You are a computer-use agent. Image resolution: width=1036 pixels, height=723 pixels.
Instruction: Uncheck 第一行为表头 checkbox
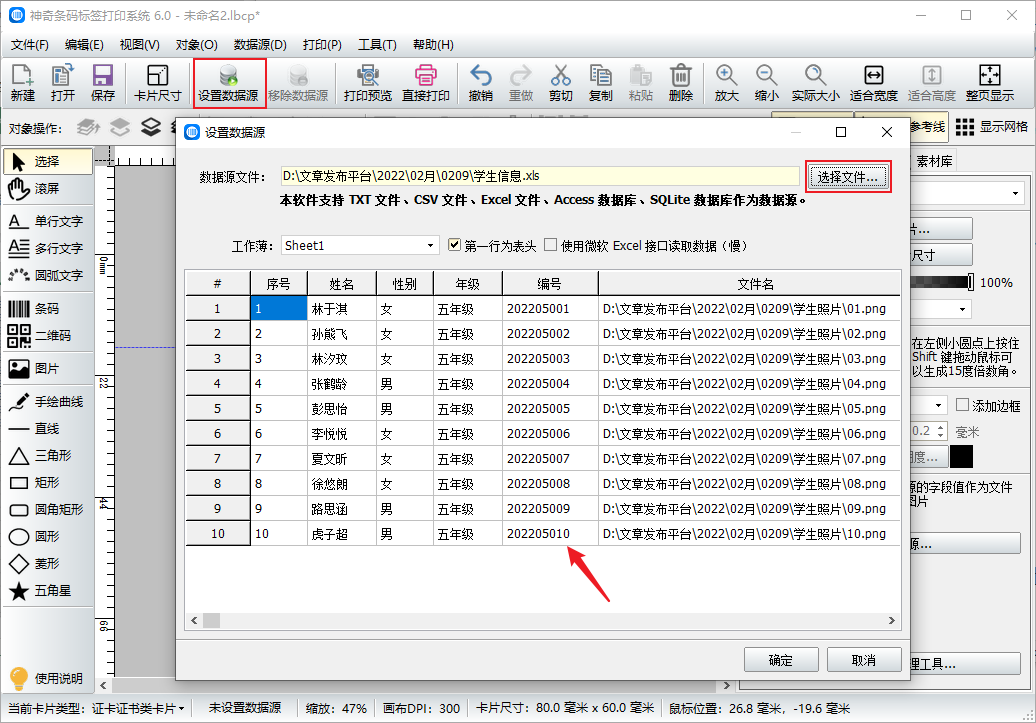click(x=455, y=245)
